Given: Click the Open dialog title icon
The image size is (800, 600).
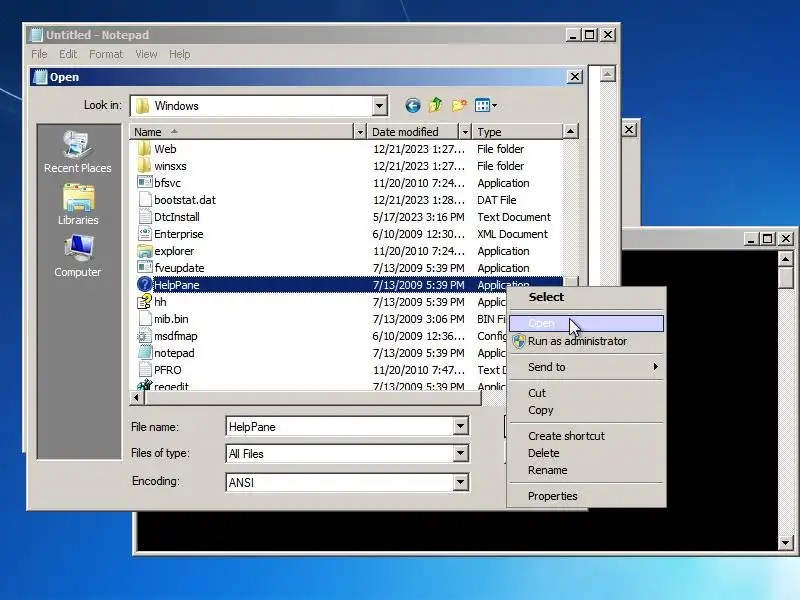Looking at the screenshot, I should [x=40, y=77].
